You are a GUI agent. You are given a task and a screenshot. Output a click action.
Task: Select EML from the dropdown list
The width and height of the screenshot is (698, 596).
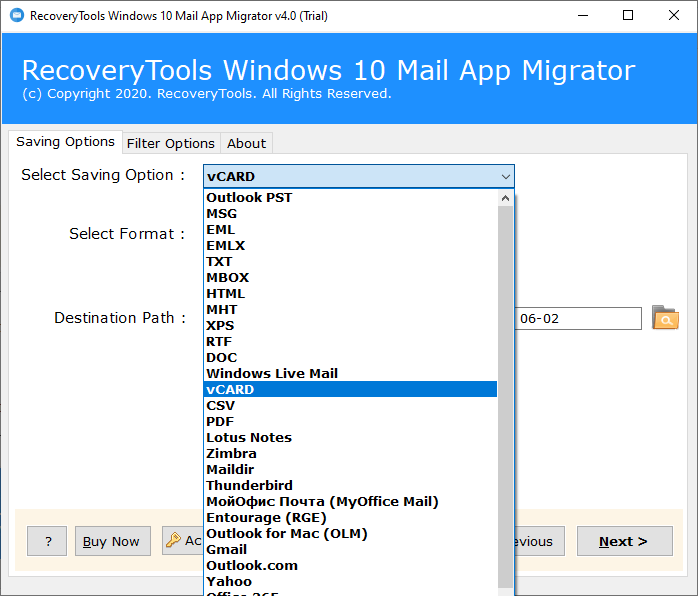350,229
